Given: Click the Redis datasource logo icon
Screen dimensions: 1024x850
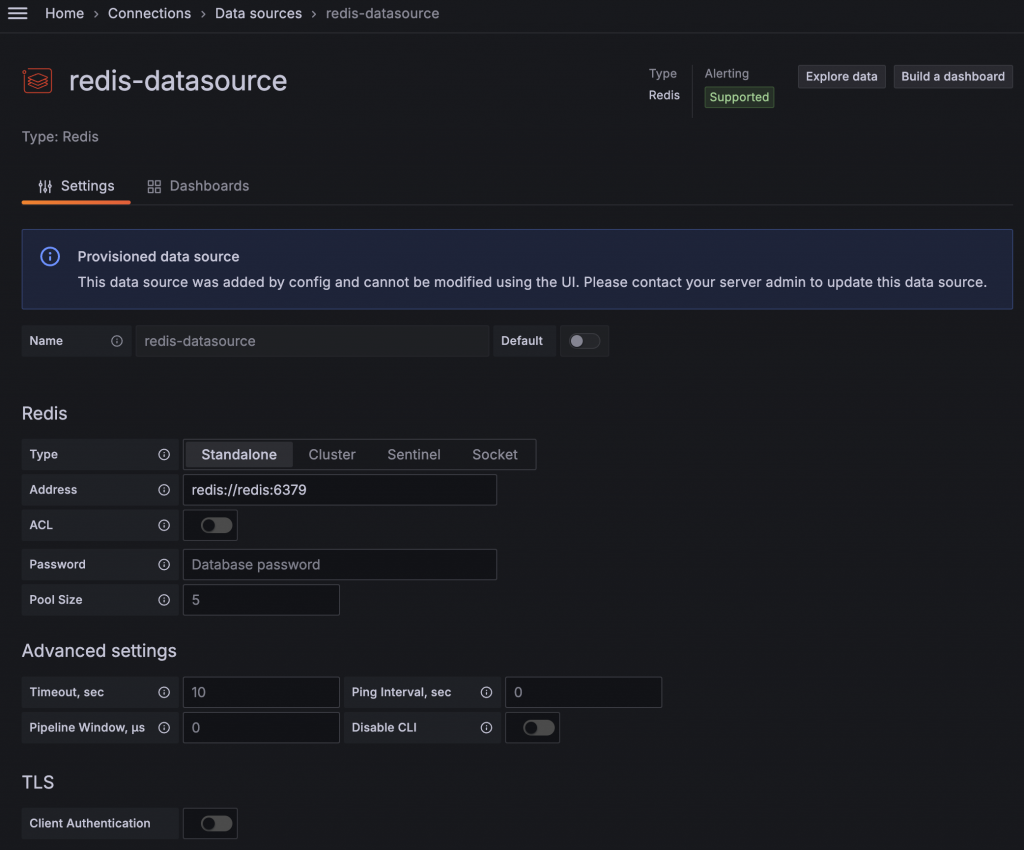Looking at the screenshot, I should (x=37, y=81).
